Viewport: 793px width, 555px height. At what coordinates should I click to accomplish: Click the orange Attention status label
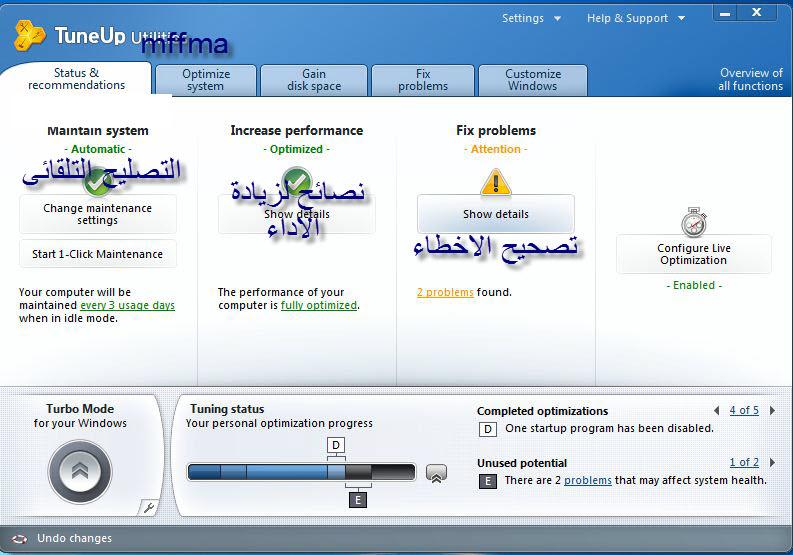point(496,149)
